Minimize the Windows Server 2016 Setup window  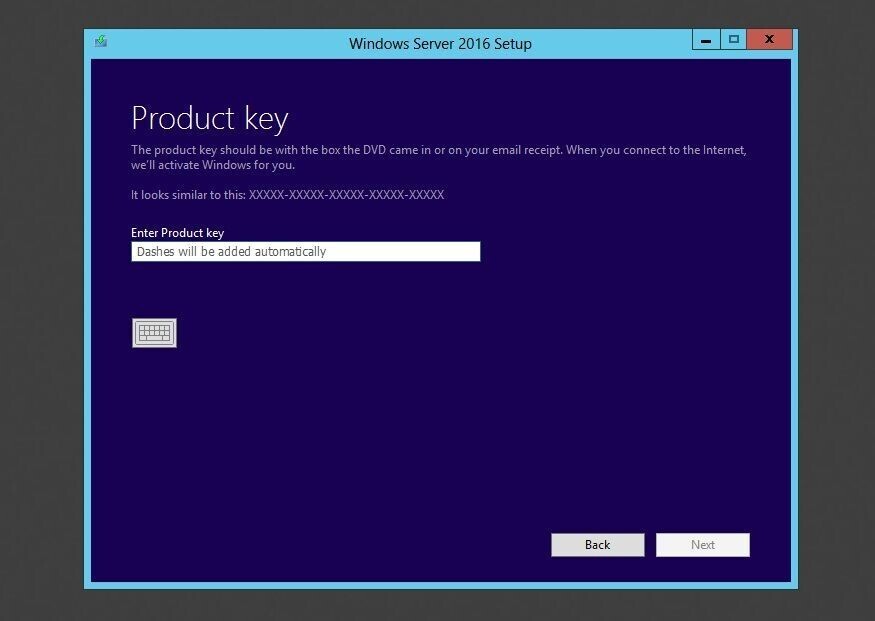706,40
